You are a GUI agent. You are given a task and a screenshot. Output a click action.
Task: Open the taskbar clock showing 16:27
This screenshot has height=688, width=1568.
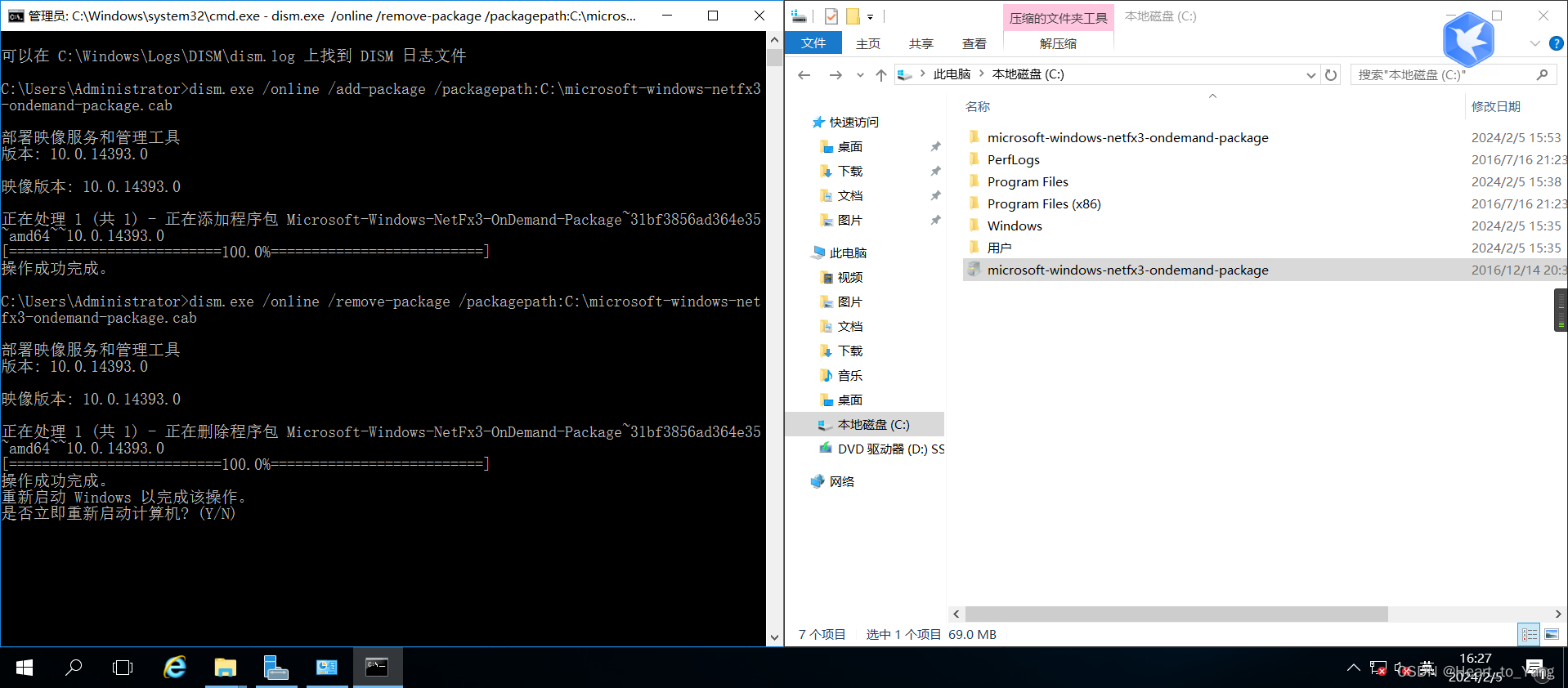(1476, 668)
